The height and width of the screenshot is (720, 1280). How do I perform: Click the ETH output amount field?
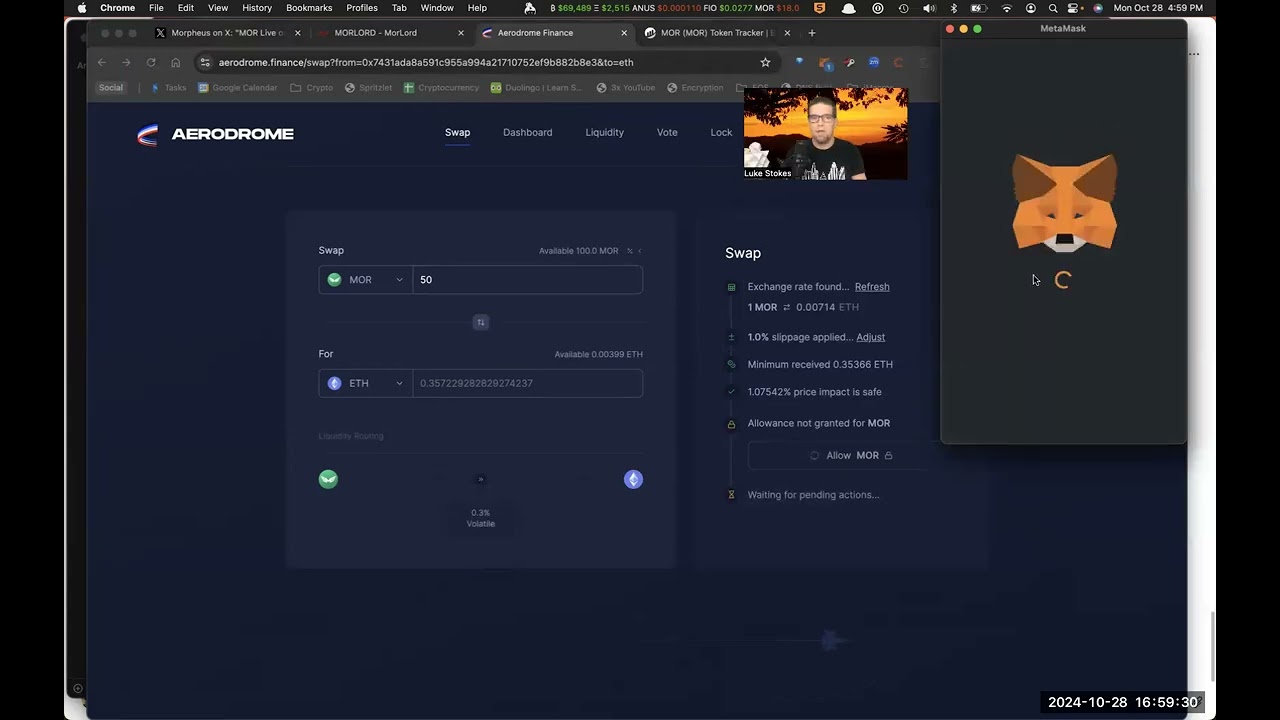[x=527, y=383]
